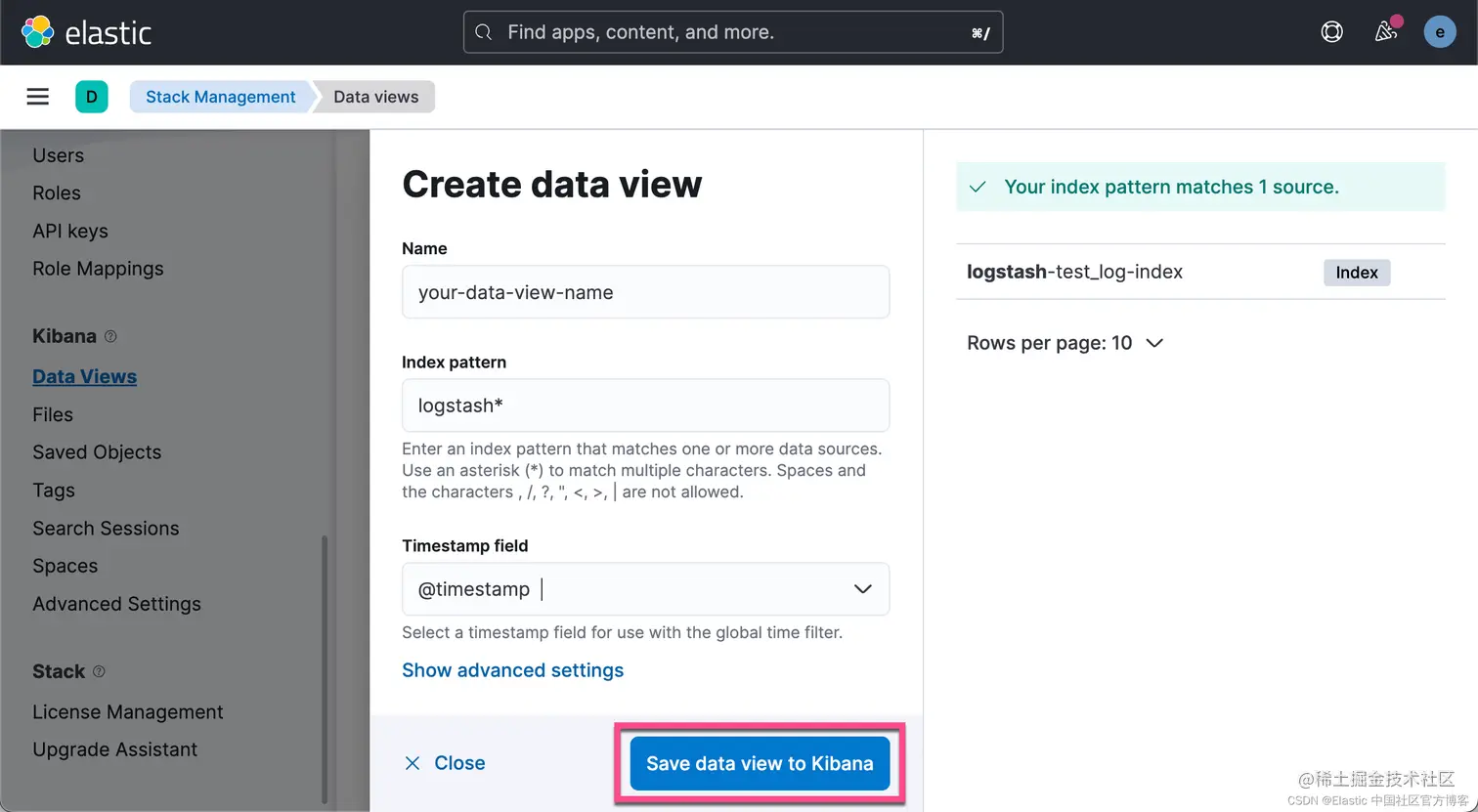Click the Stack section help icon
The image size is (1478, 812).
click(99, 671)
